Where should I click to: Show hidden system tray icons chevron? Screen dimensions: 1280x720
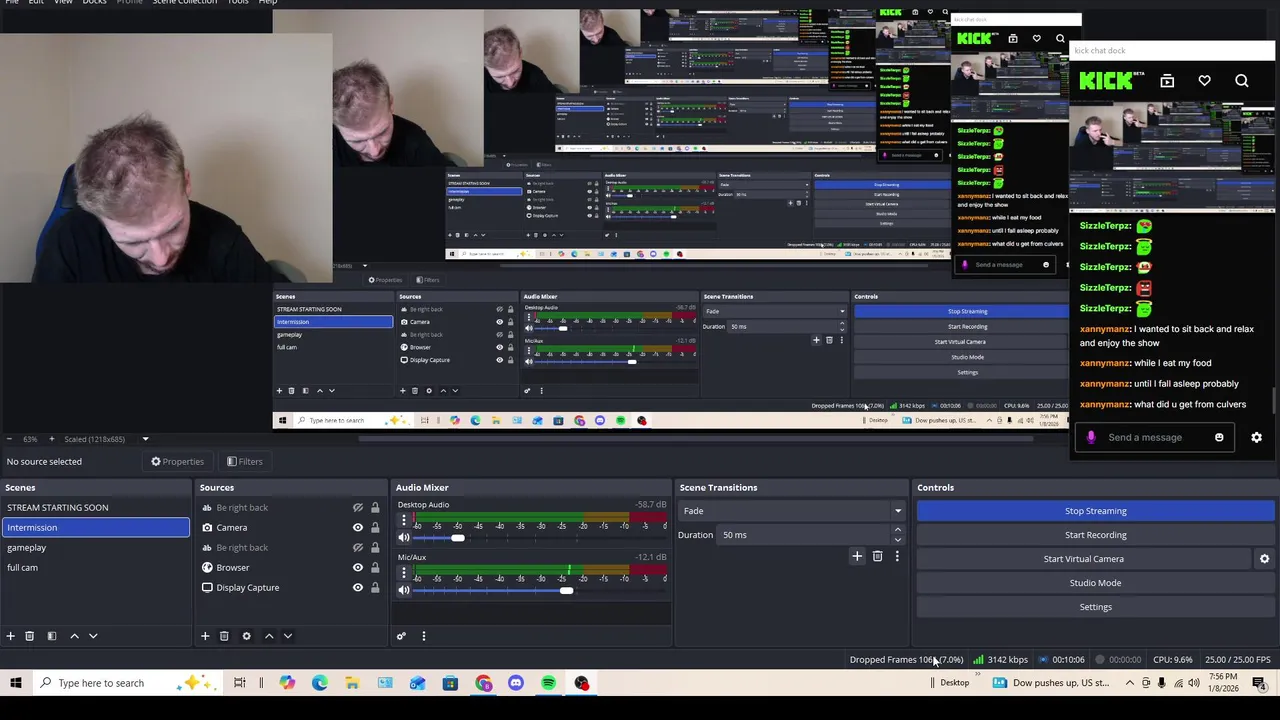1130,683
